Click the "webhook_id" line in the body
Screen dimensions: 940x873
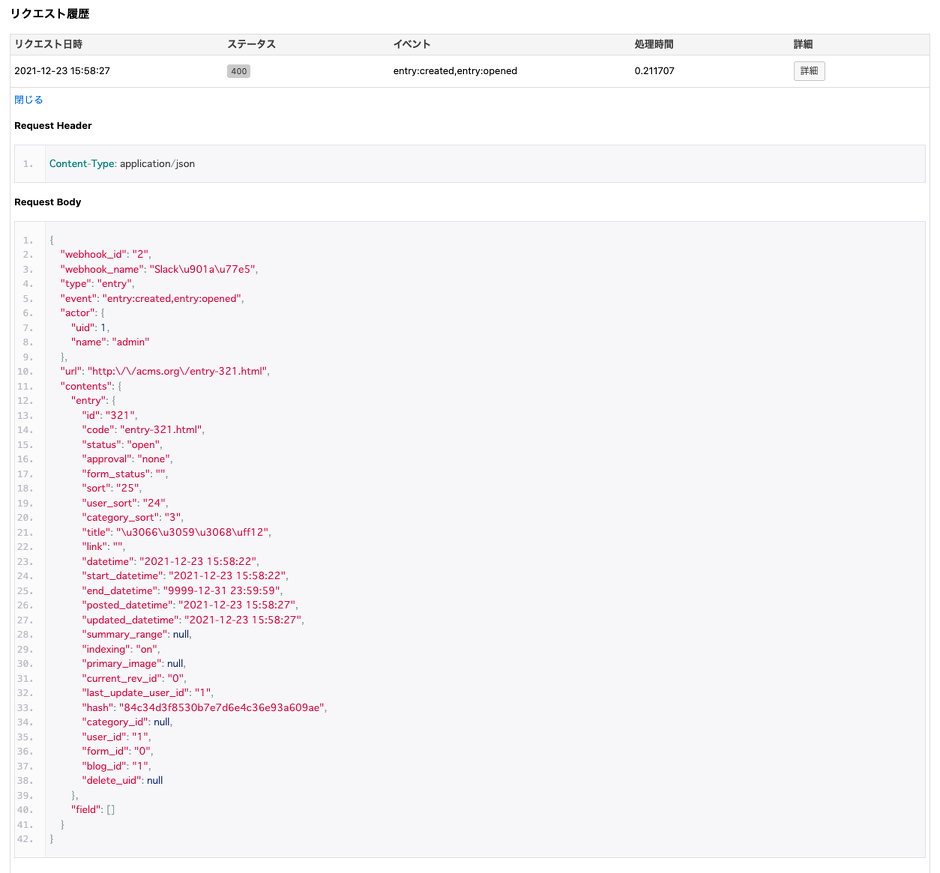pos(105,254)
